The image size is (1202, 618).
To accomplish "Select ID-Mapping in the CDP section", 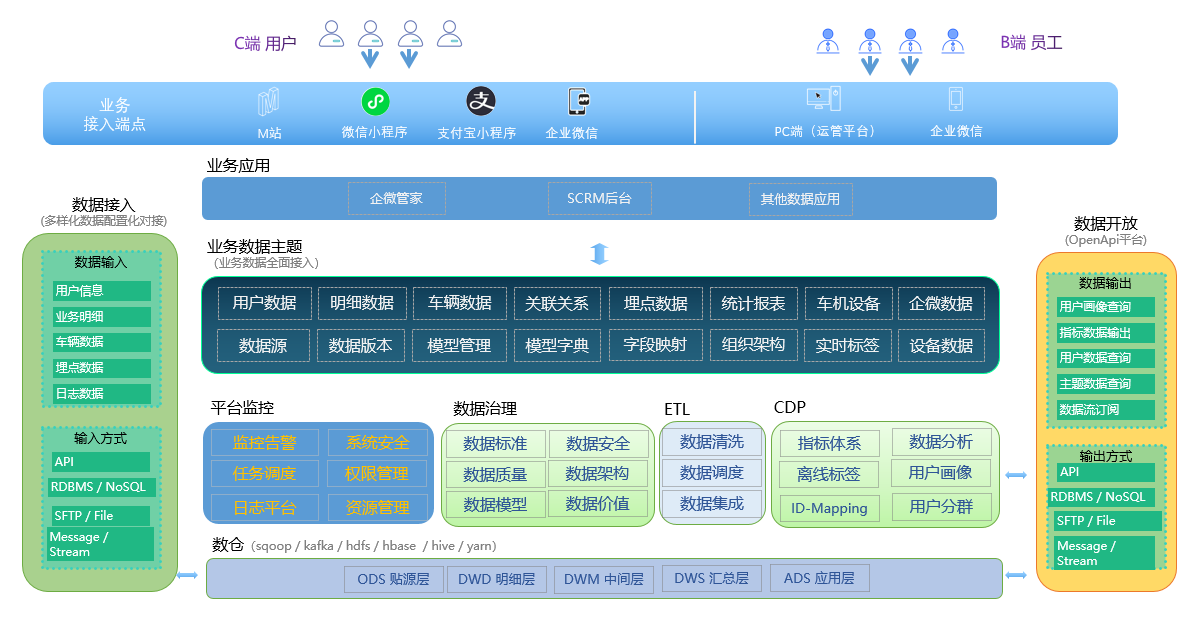I will pyautogui.click(x=829, y=508).
